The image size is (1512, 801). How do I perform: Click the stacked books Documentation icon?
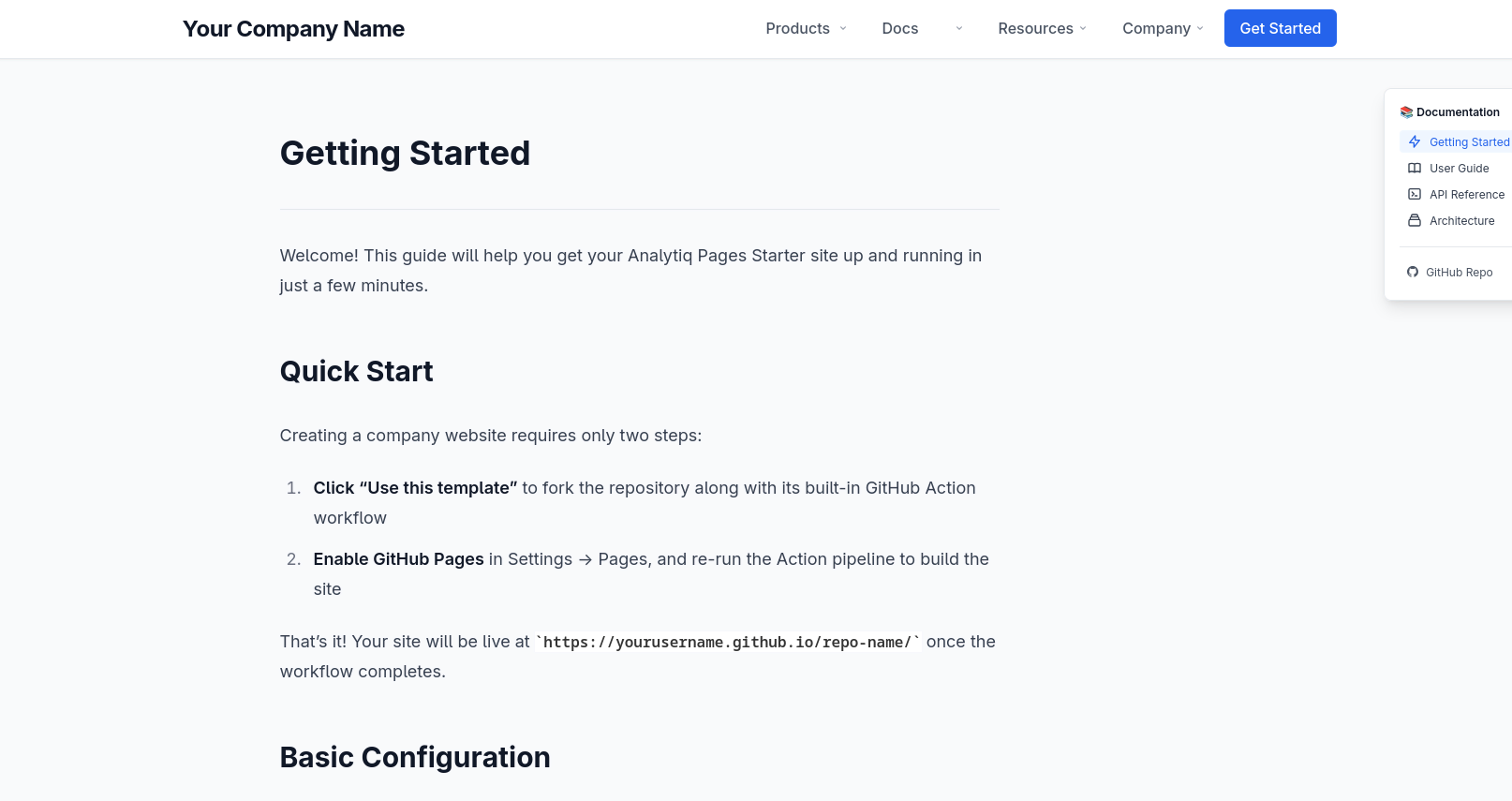pos(1406,111)
